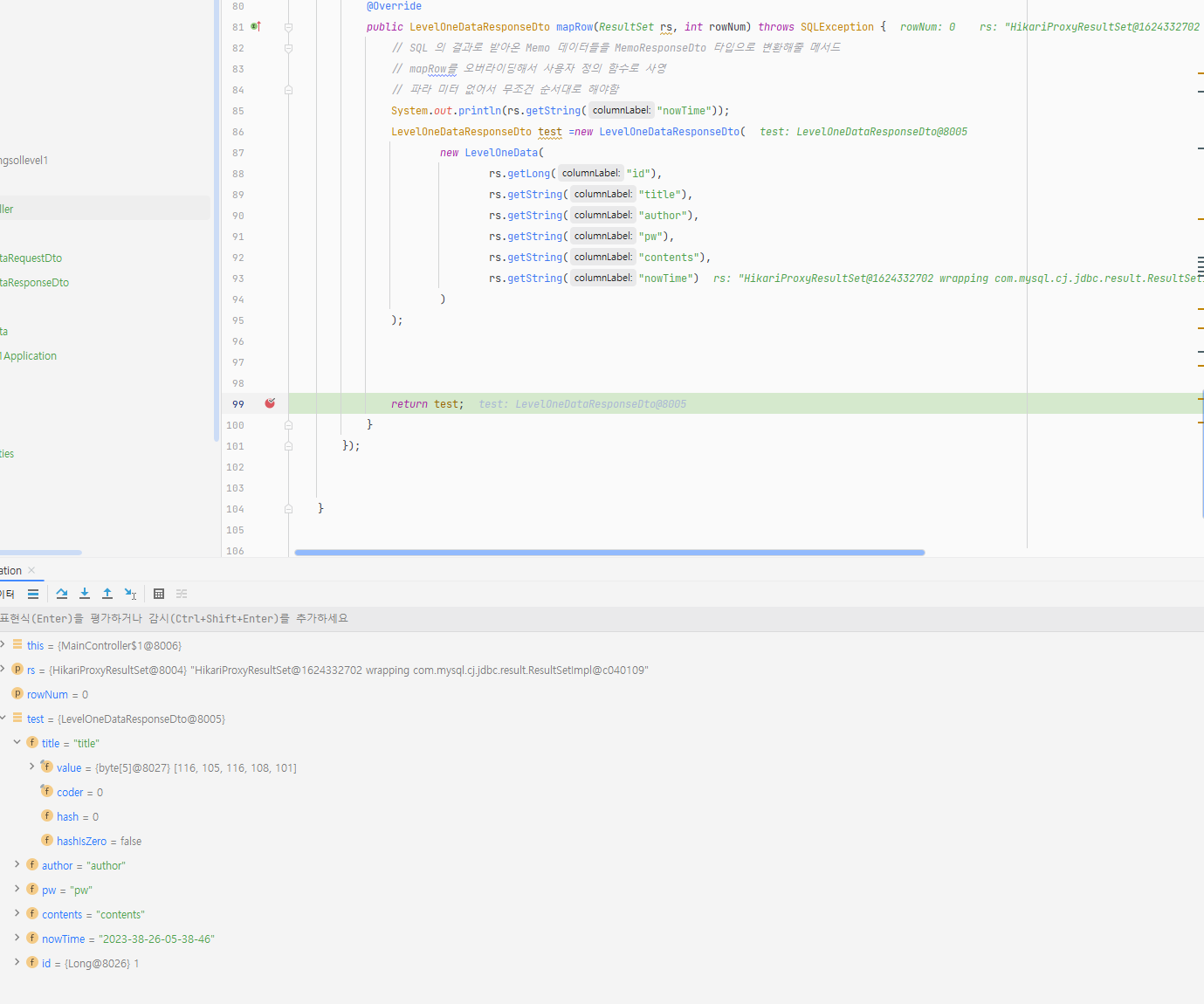Open the Evaluate Expression calculator icon
This screenshot has height=1004, width=1204.
159,594
